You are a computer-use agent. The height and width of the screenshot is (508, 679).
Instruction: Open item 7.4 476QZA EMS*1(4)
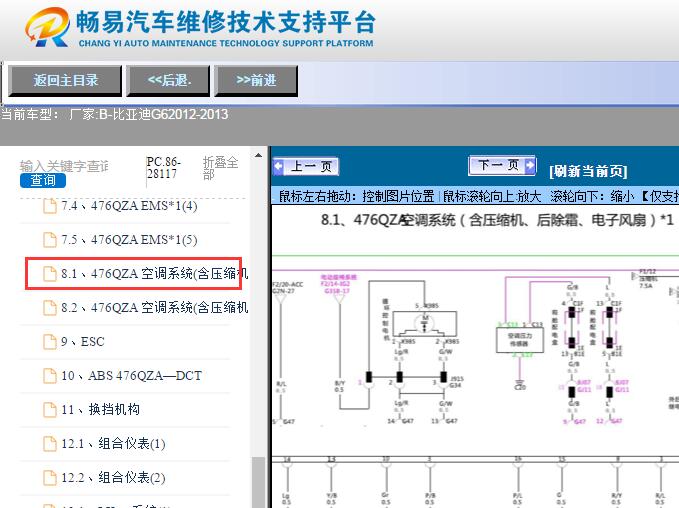(129, 206)
